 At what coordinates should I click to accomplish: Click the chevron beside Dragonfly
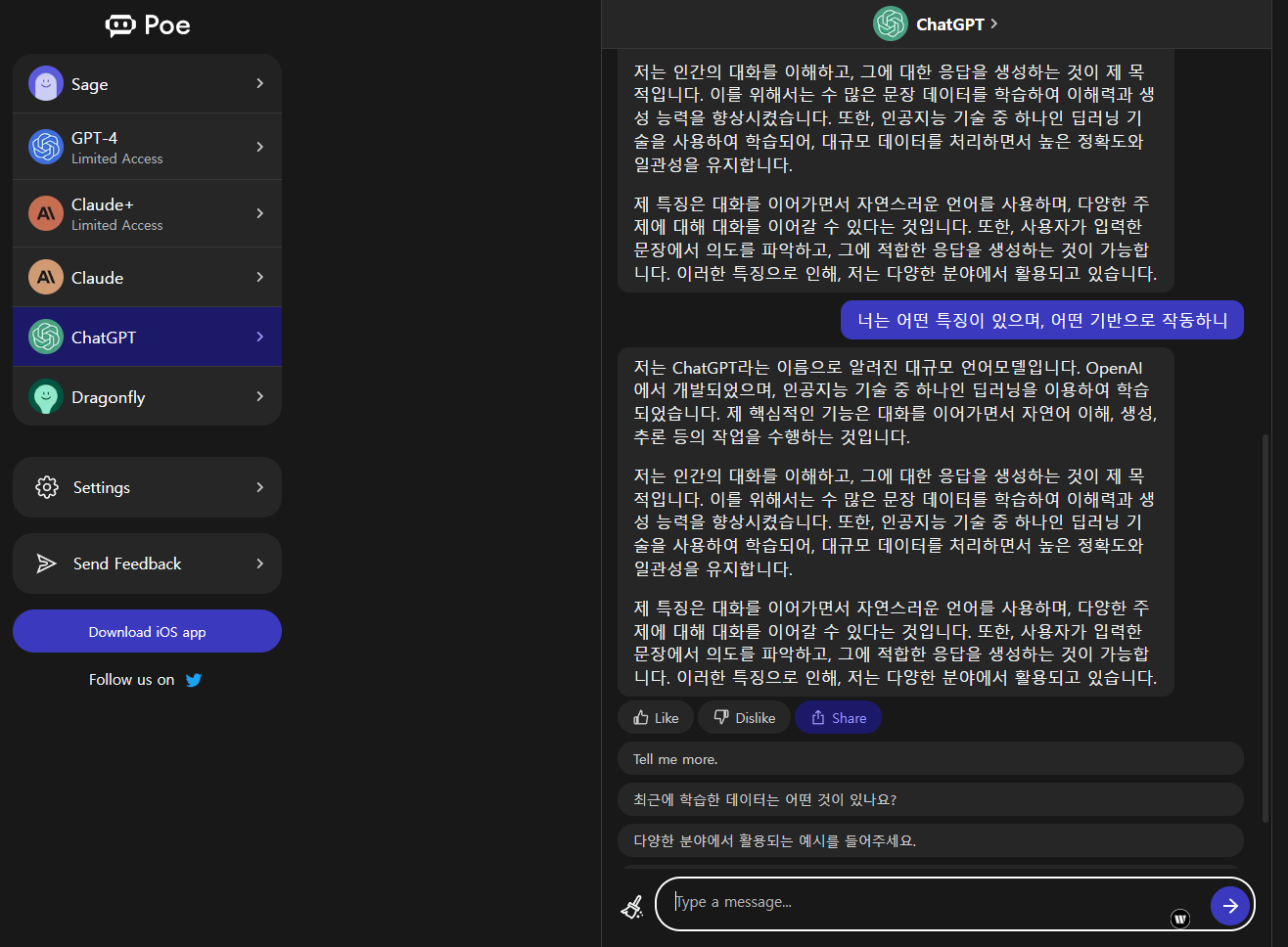click(259, 397)
